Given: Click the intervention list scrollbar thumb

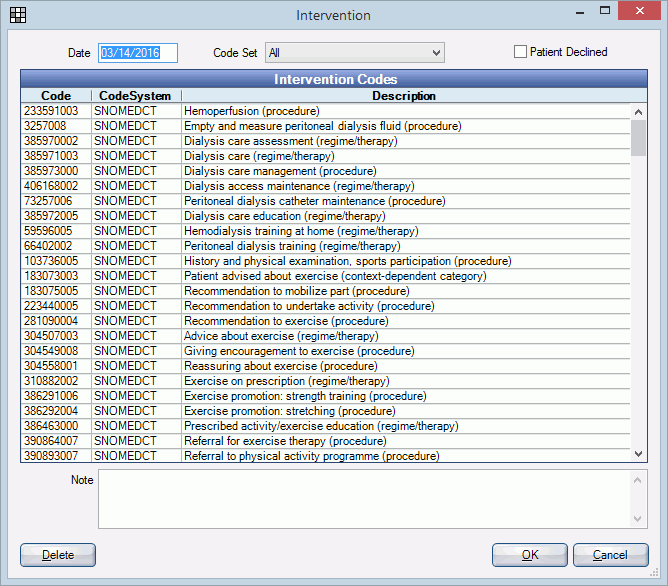Looking at the screenshot, I should pyautogui.click(x=638, y=137).
